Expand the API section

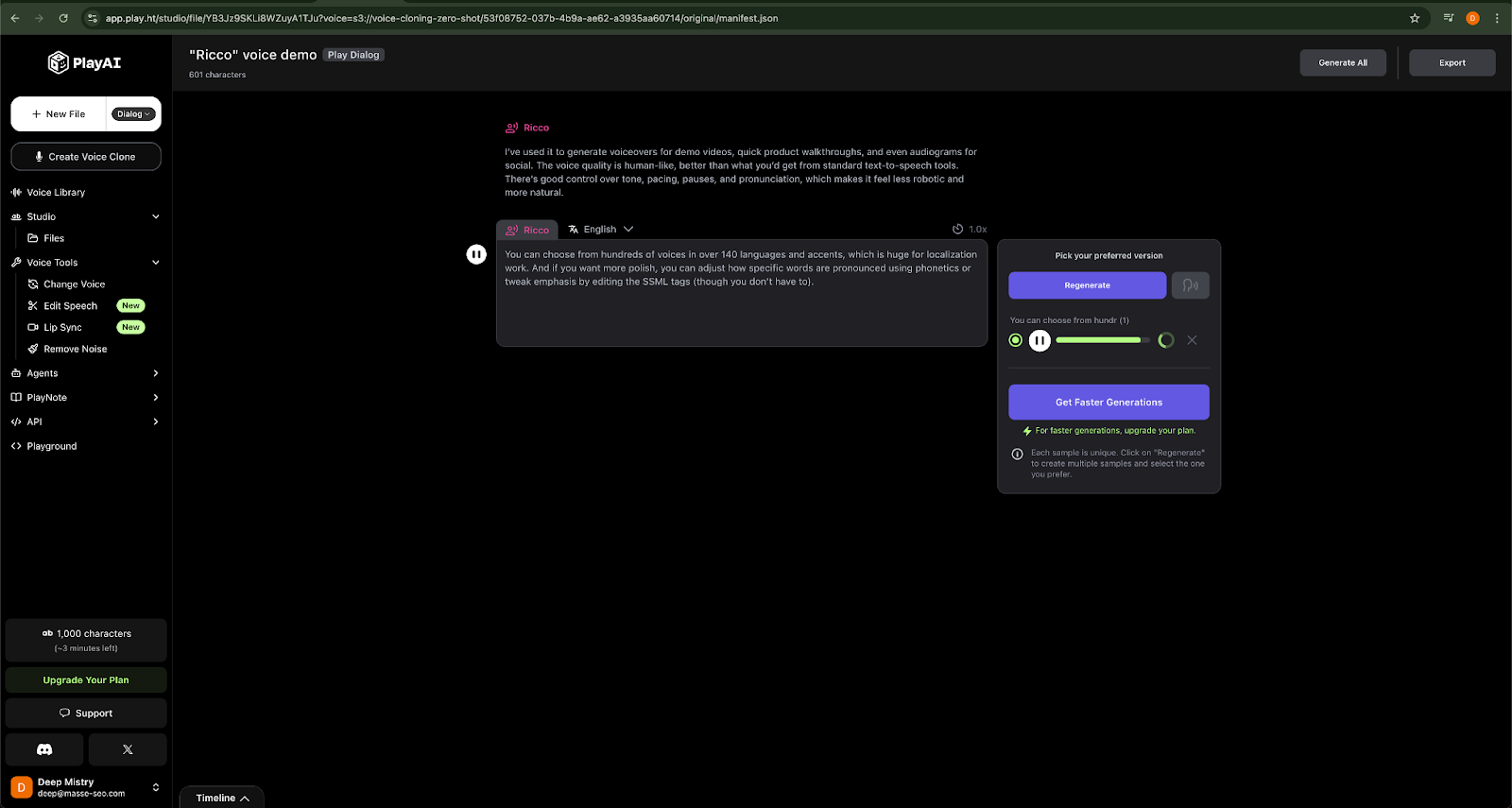pyautogui.click(x=156, y=421)
